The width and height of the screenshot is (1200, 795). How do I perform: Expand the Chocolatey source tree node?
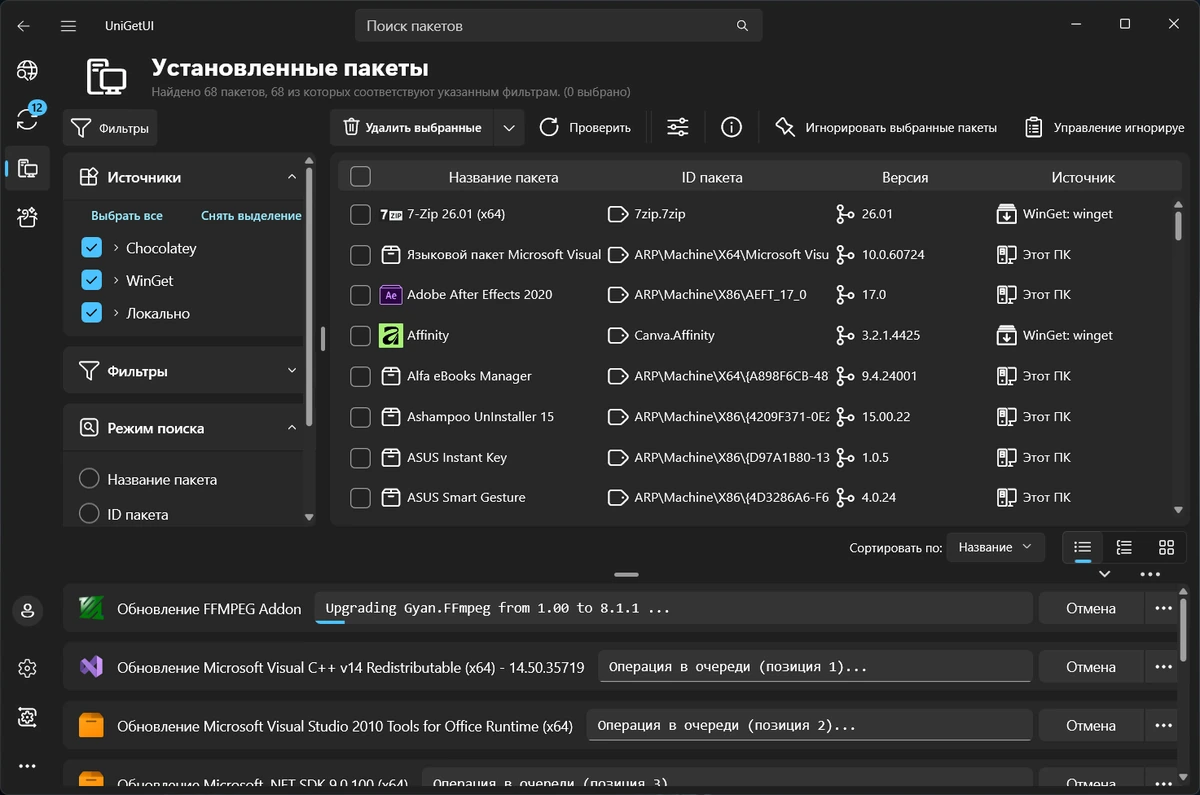116,248
